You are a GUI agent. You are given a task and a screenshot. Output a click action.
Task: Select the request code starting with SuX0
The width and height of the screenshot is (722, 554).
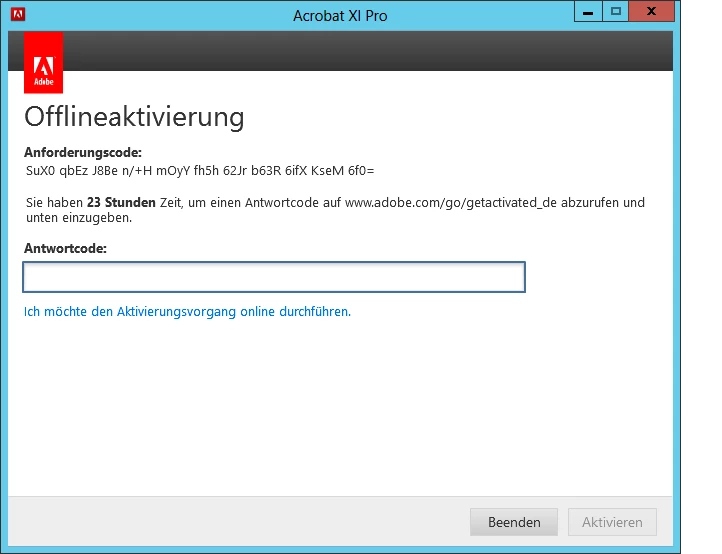point(200,171)
